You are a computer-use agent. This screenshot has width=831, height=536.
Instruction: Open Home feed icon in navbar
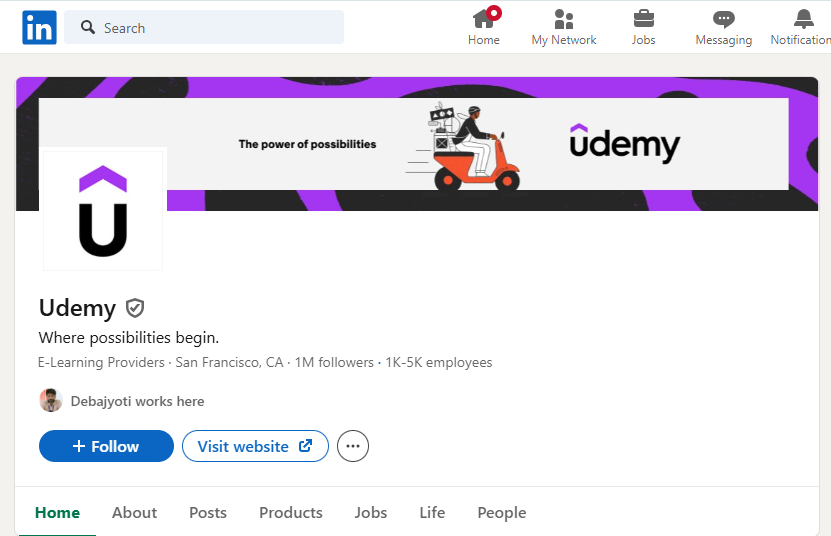coord(484,19)
